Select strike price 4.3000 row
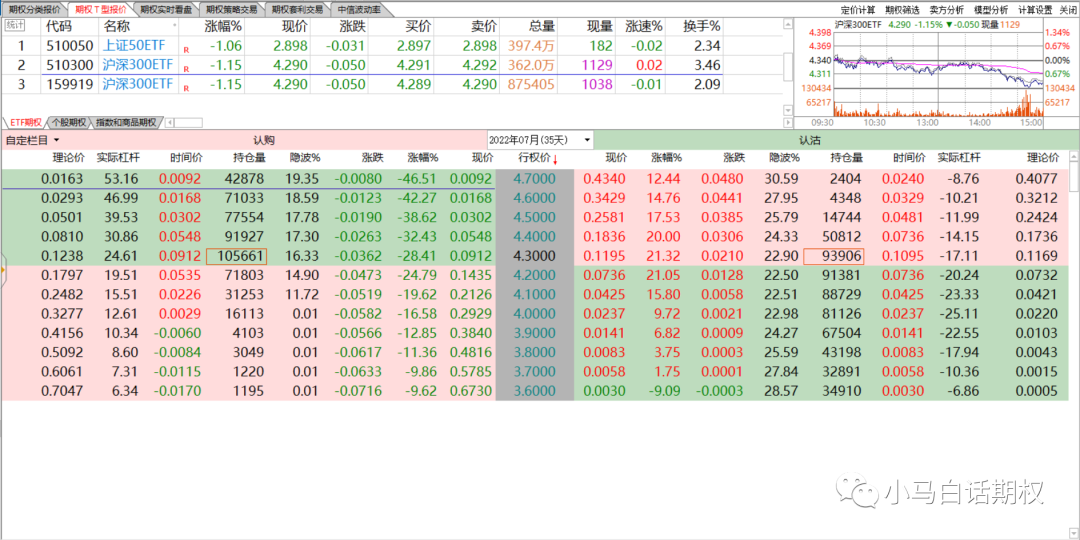 click(534, 256)
